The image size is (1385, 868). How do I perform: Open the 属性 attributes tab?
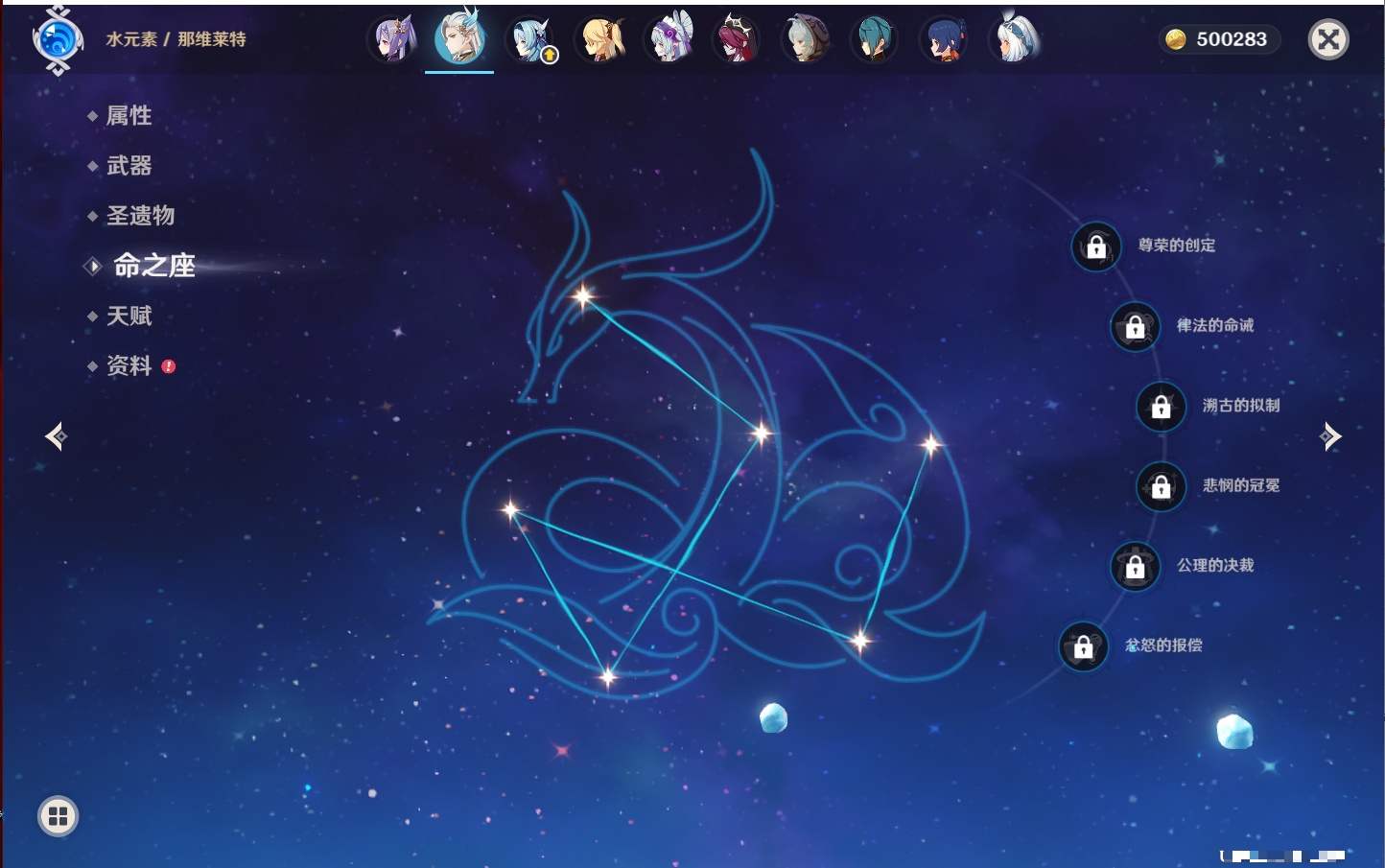tap(129, 116)
